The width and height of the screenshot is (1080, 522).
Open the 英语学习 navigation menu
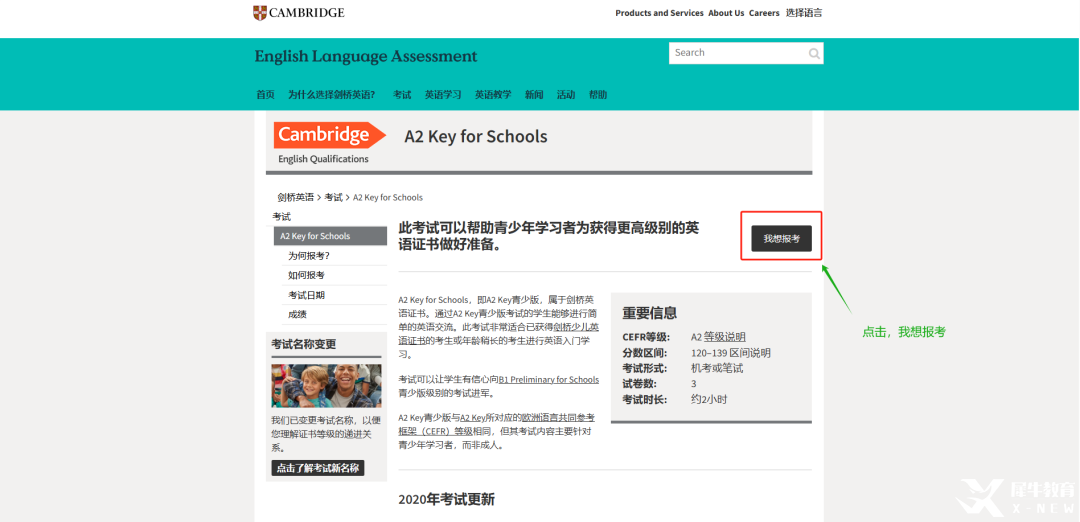pos(443,95)
